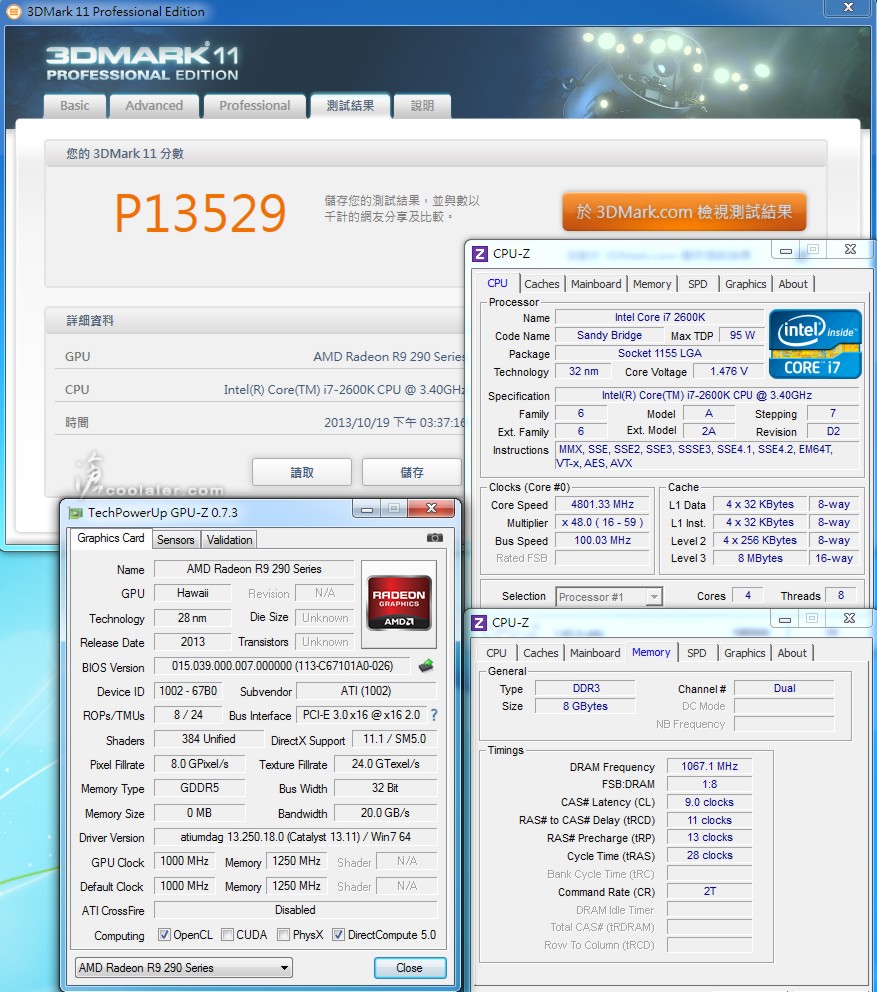Click the Multiplier value x 48.0 ( 16 - 59 )
This screenshot has height=992, width=877.
point(602,523)
